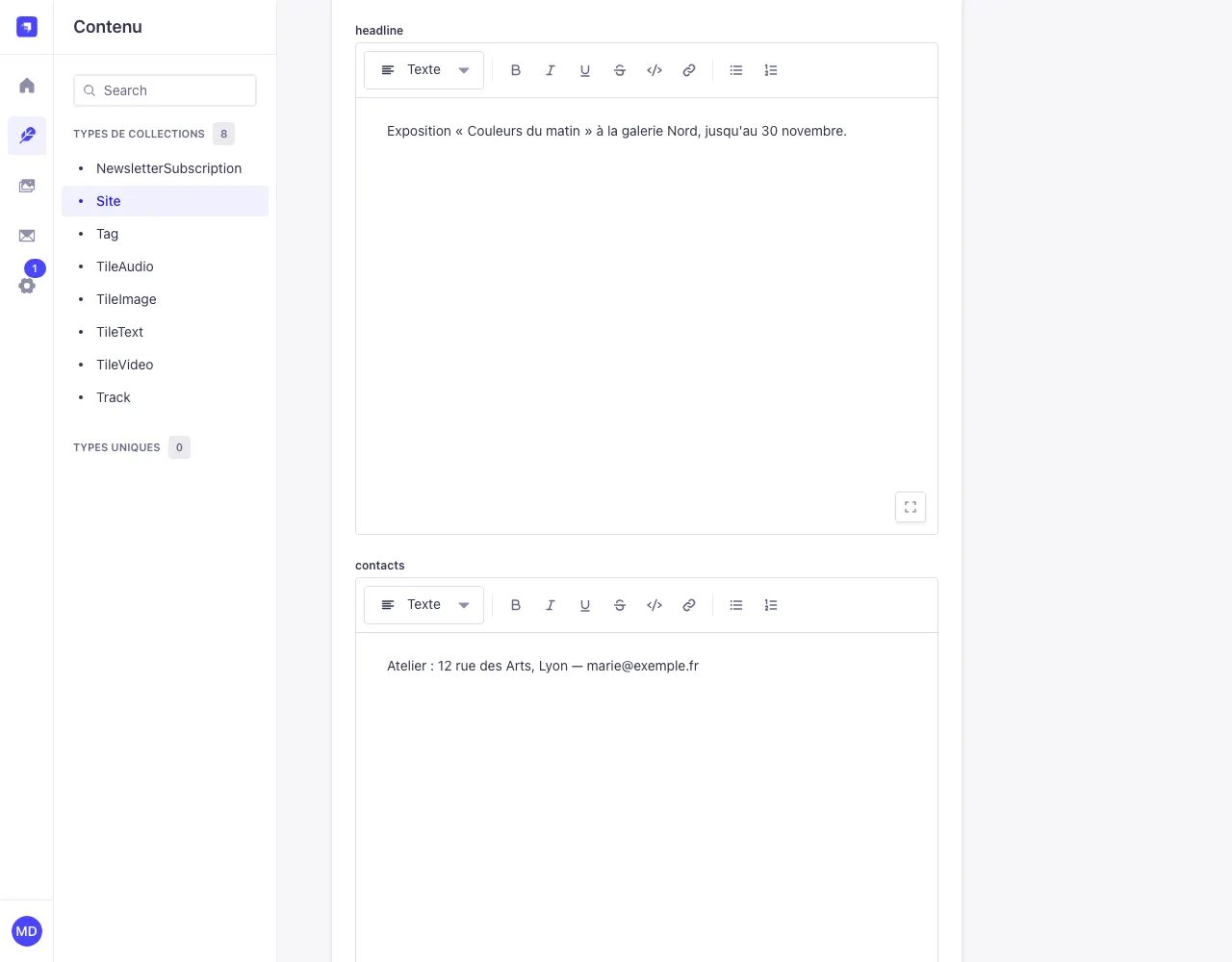Open the Home icon in sidebar
Viewport: 1232px width, 962px height.
click(x=27, y=86)
